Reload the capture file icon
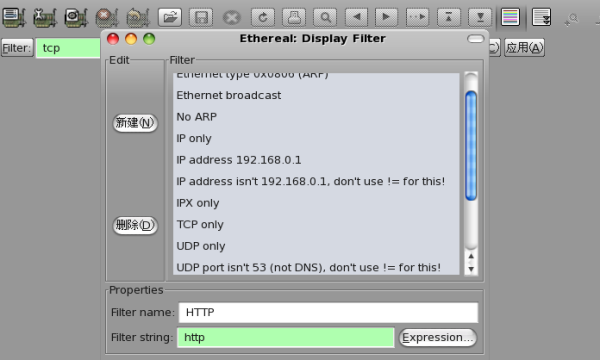This screenshot has width=600, height=360. click(263, 17)
